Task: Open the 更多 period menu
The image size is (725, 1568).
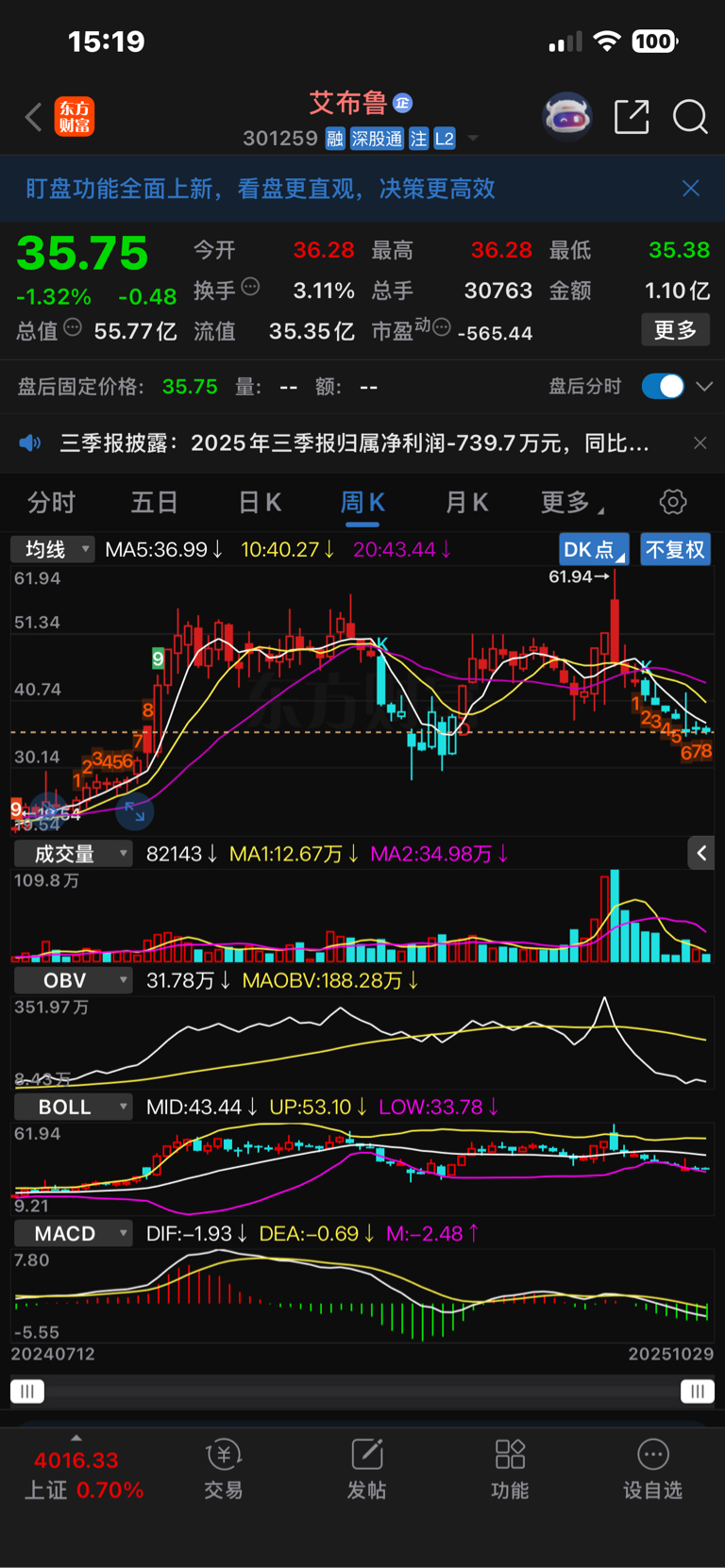Action: coord(571,502)
